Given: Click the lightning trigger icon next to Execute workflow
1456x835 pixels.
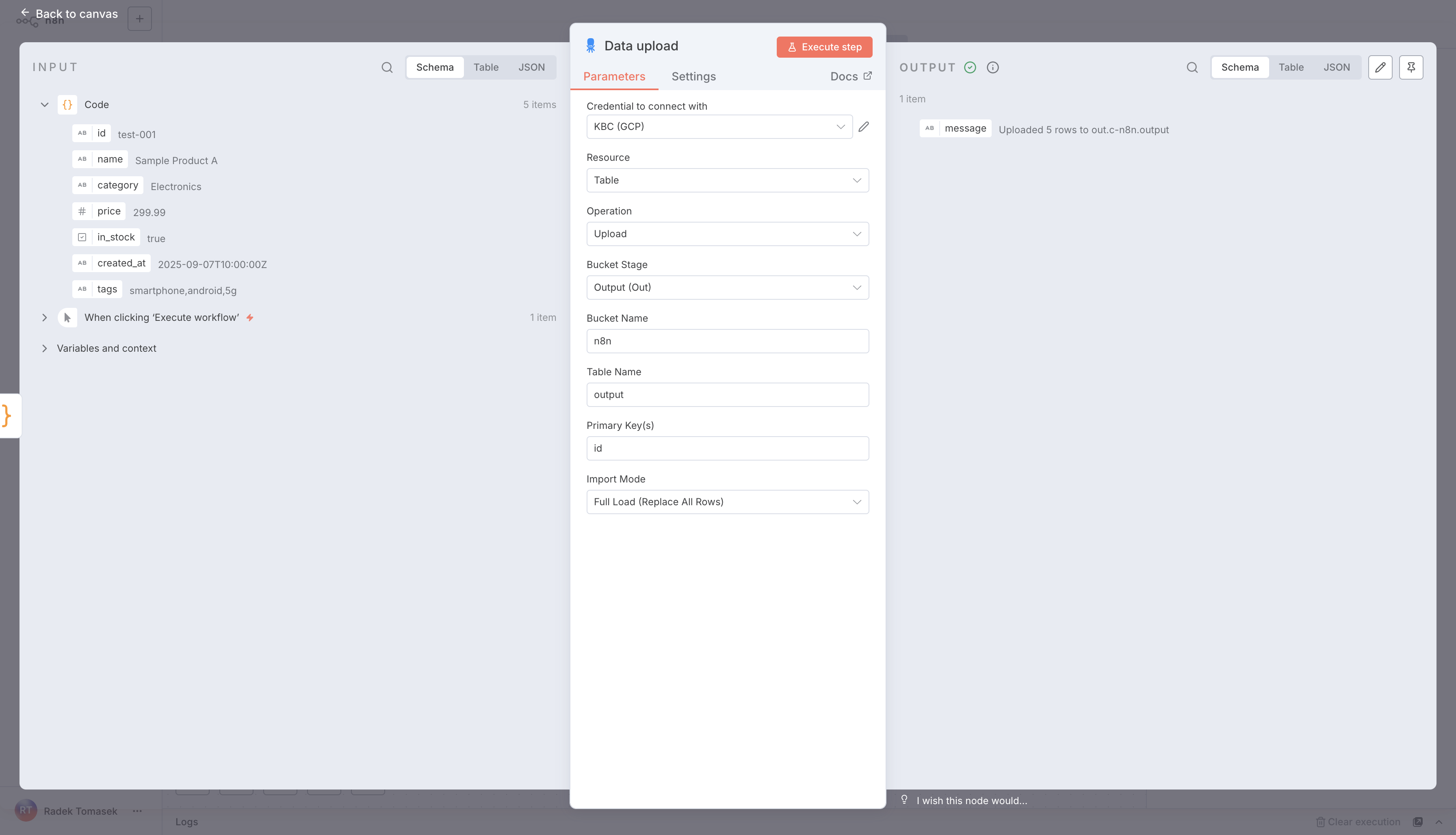Looking at the screenshot, I should pos(251,317).
